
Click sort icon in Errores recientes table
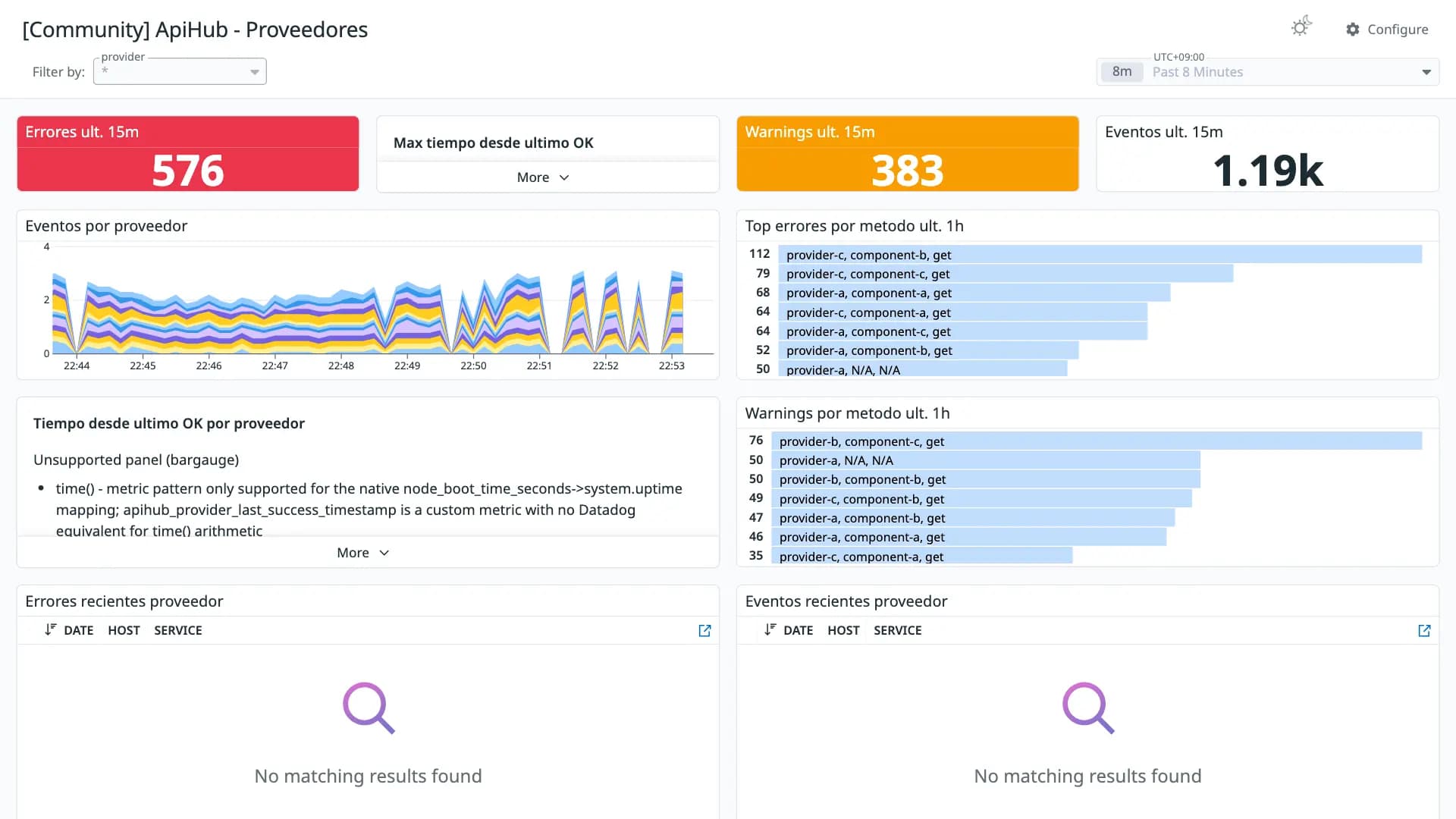(50, 630)
